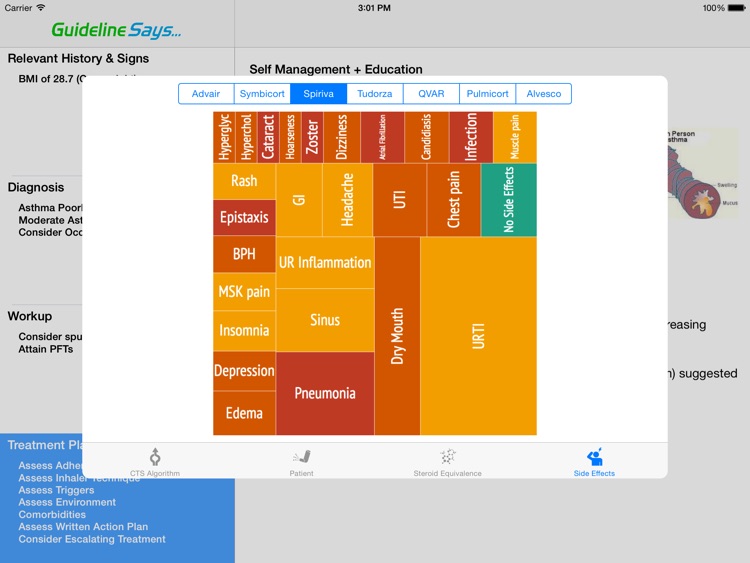Open the Steroid Equivalence molecule icon
Screen dimensions: 750x563
tap(448, 457)
